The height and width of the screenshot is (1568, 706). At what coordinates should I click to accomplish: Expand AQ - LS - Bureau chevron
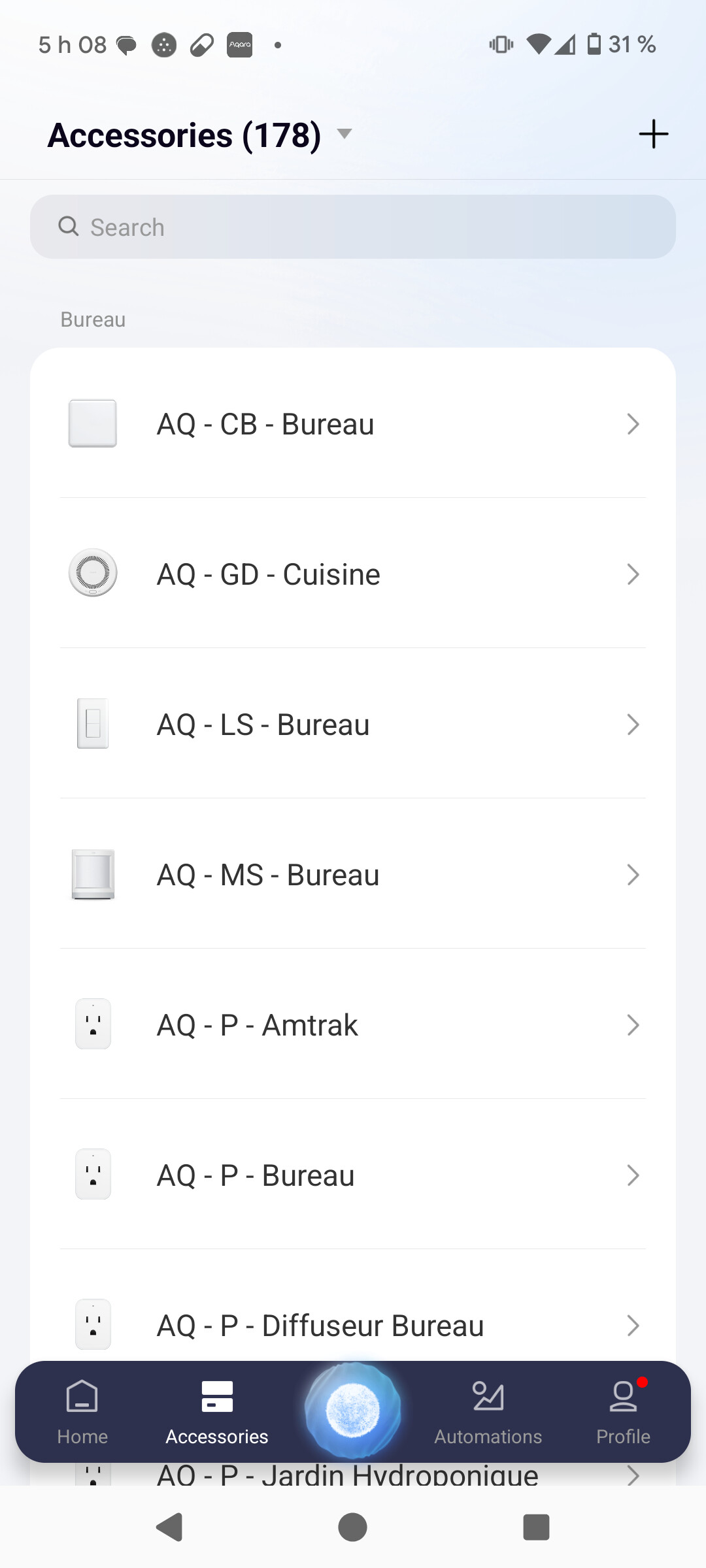[632, 725]
